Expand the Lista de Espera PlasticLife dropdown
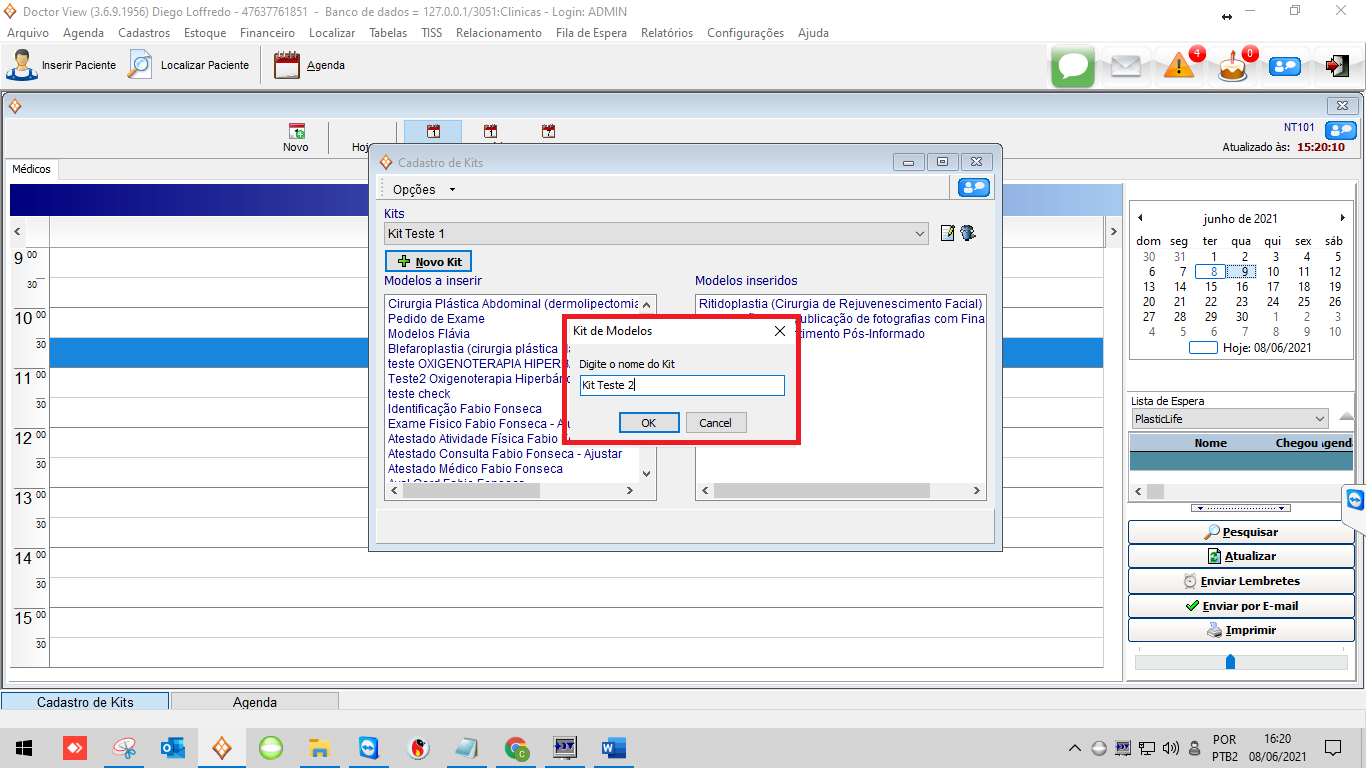This screenshot has width=1366, height=768. pos(1320,419)
